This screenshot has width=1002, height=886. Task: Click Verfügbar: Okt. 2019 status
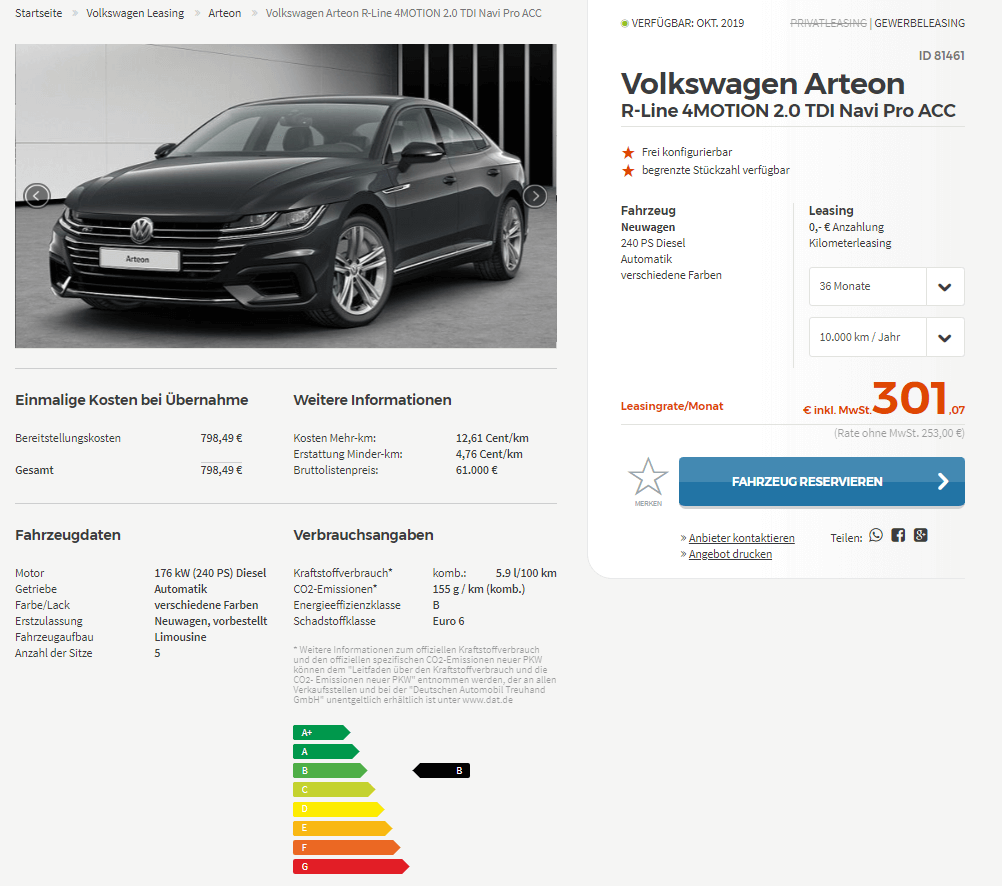pyautogui.click(x=682, y=23)
